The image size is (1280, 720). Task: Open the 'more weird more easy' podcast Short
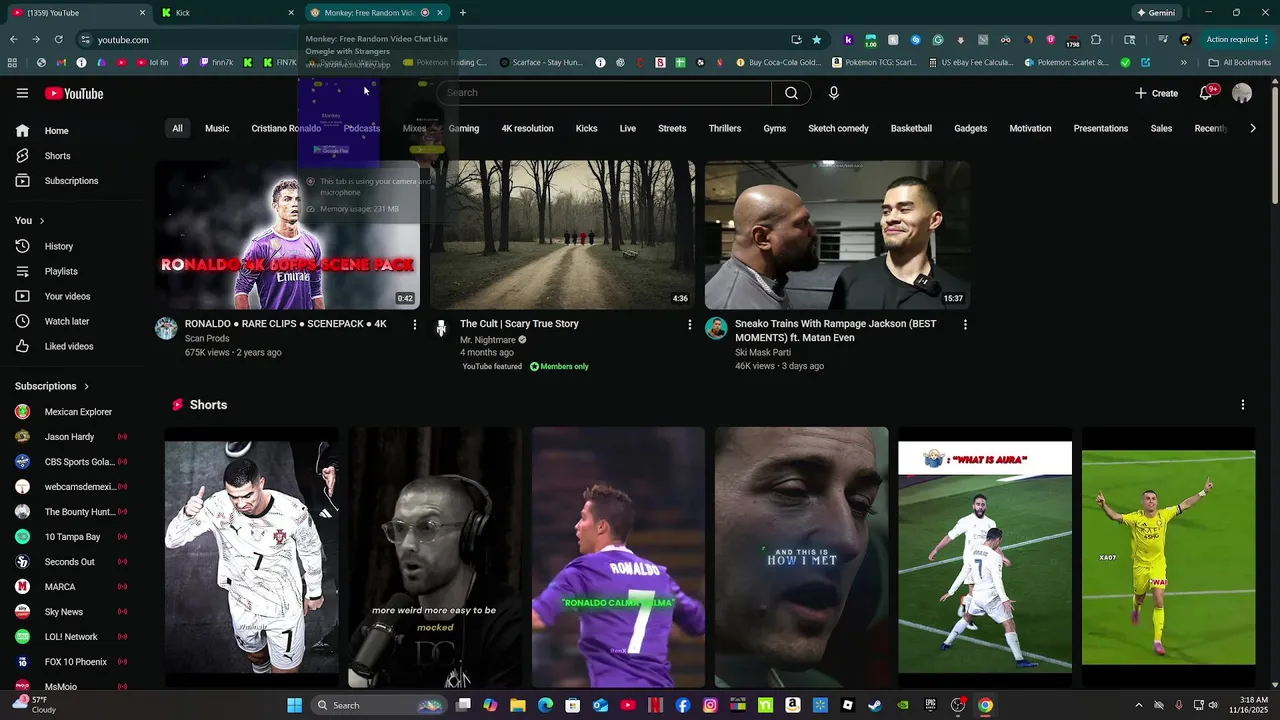click(435, 557)
